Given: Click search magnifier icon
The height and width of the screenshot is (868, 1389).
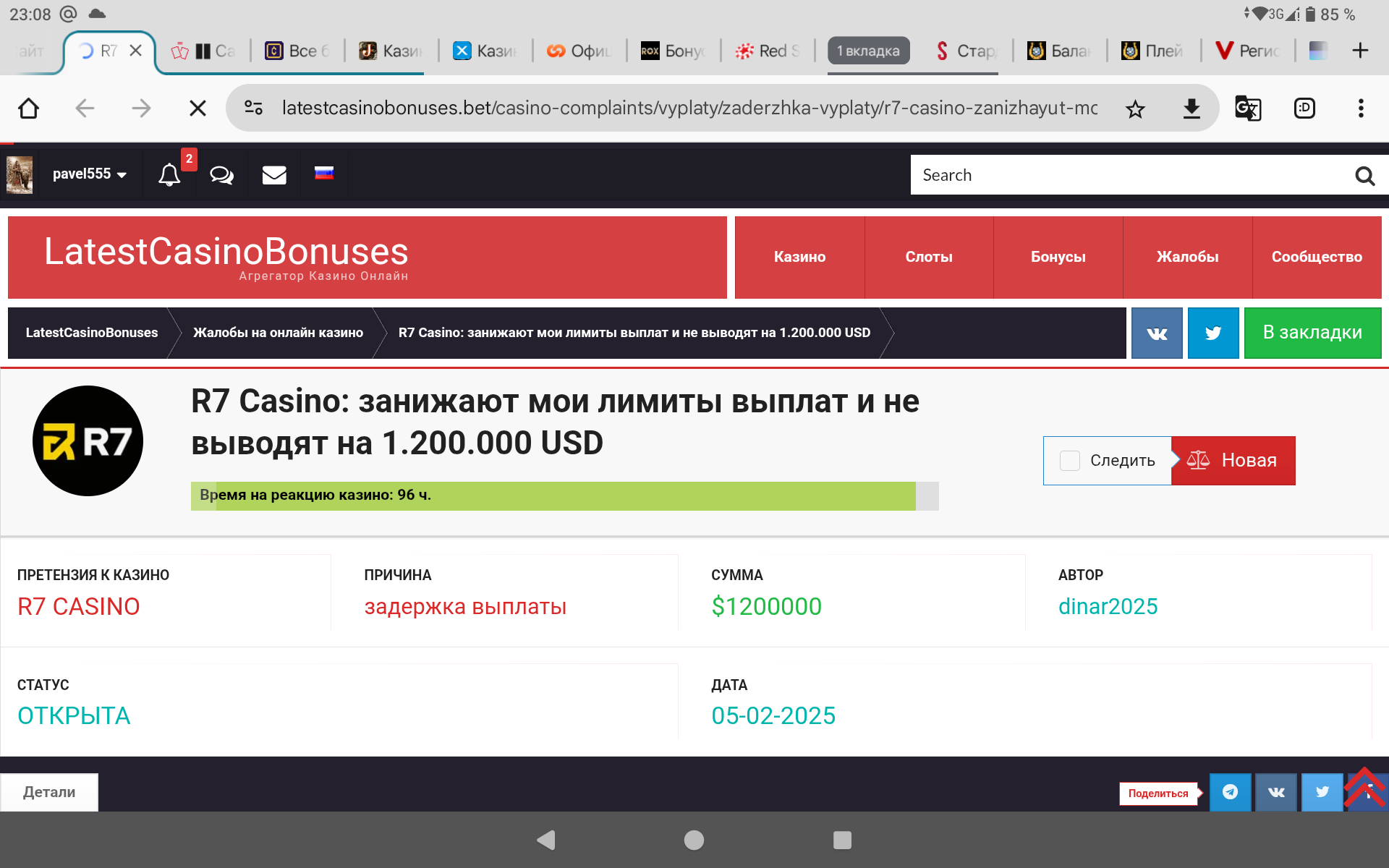Looking at the screenshot, I should click(x=1364, y=176).
